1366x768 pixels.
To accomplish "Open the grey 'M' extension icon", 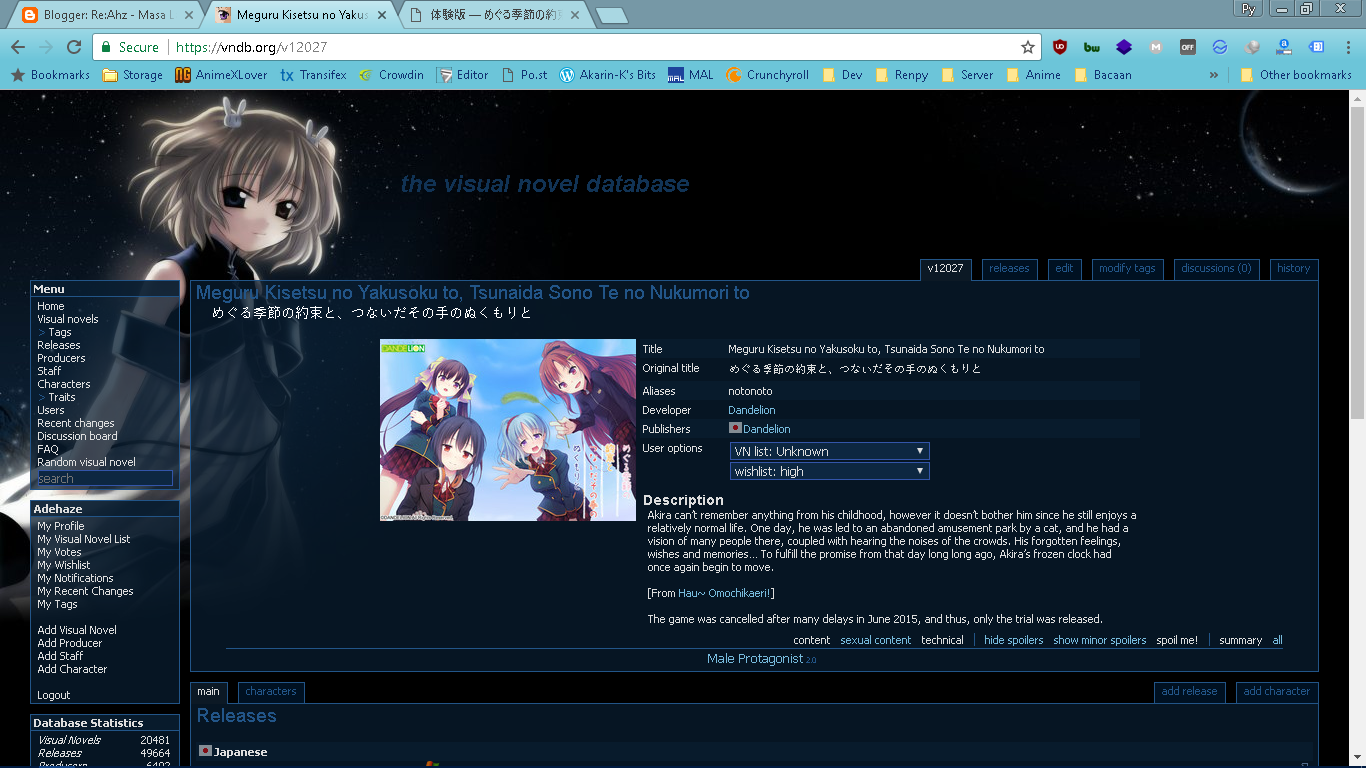I will 1156,47.
